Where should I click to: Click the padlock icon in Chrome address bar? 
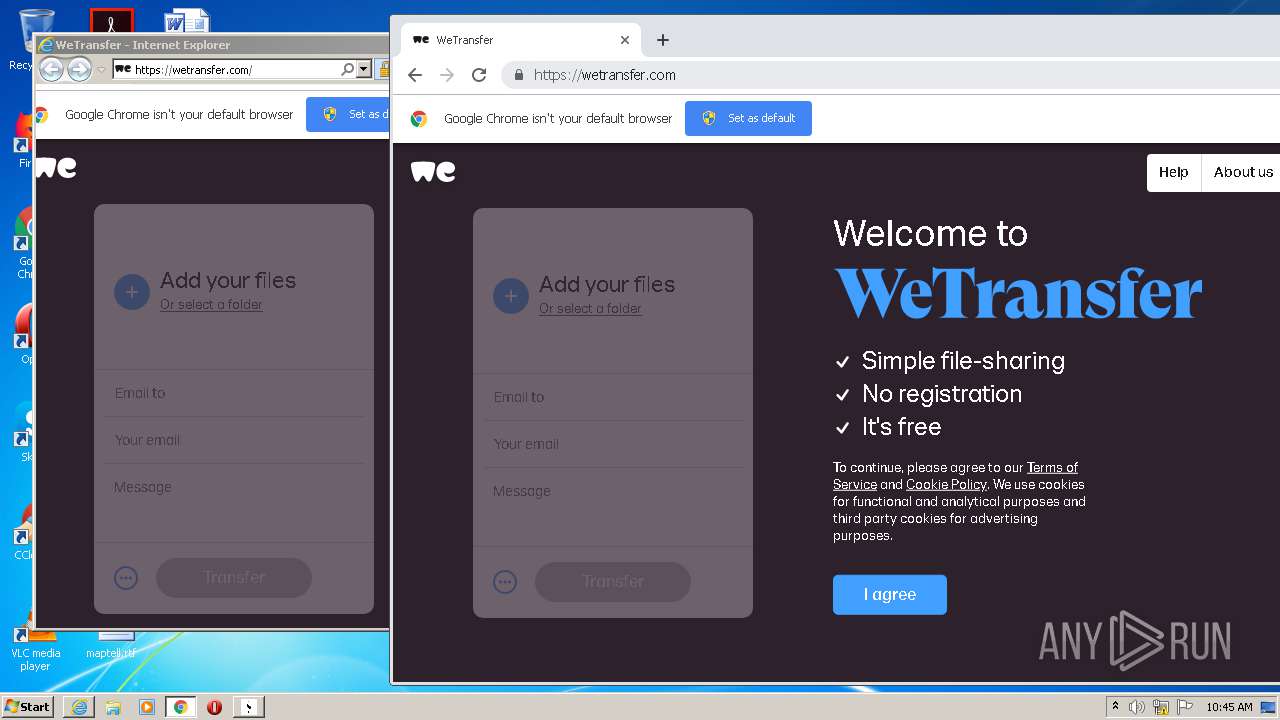click(x=518, y=75)
